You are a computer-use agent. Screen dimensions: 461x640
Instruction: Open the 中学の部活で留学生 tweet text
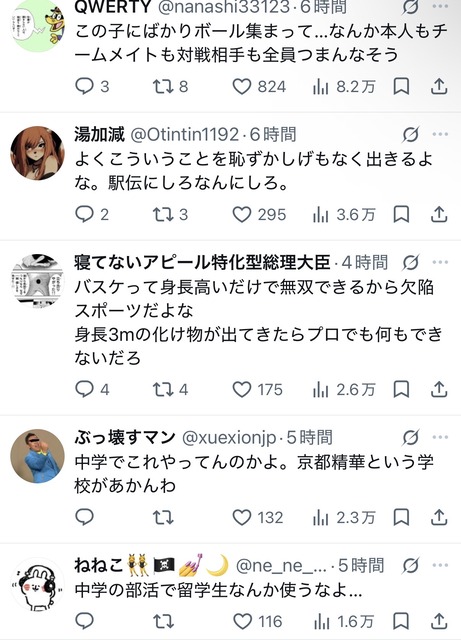point(218,590)
